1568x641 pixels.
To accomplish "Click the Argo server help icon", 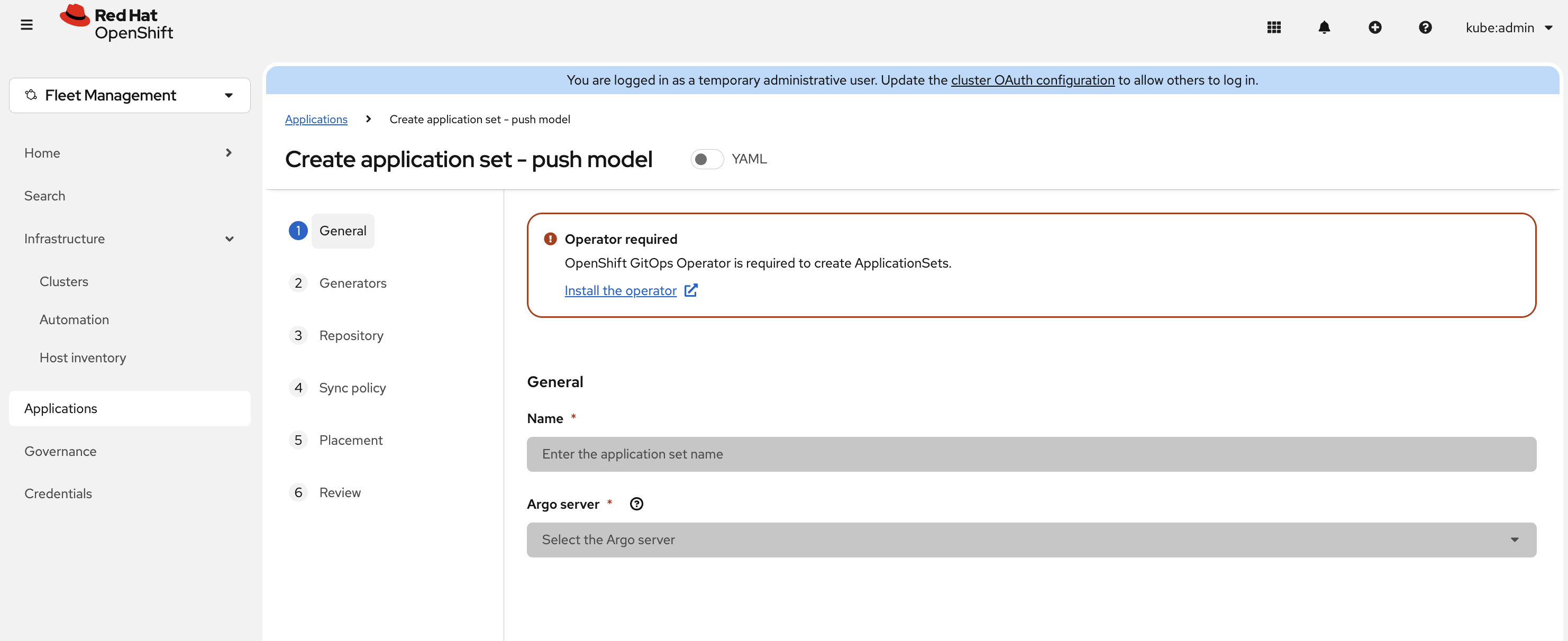I will coord(636,504).
